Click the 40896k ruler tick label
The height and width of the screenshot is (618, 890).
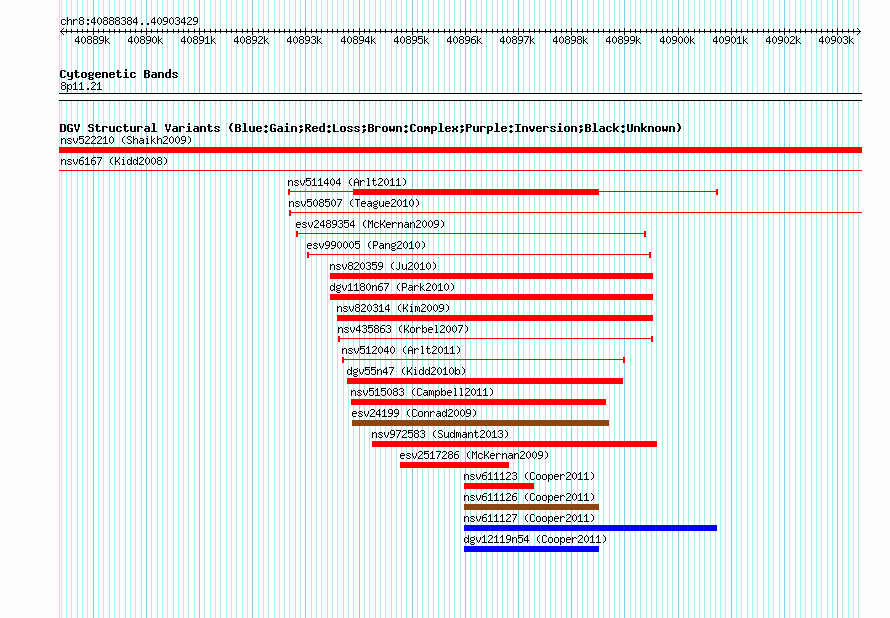(x=464, y=40)
